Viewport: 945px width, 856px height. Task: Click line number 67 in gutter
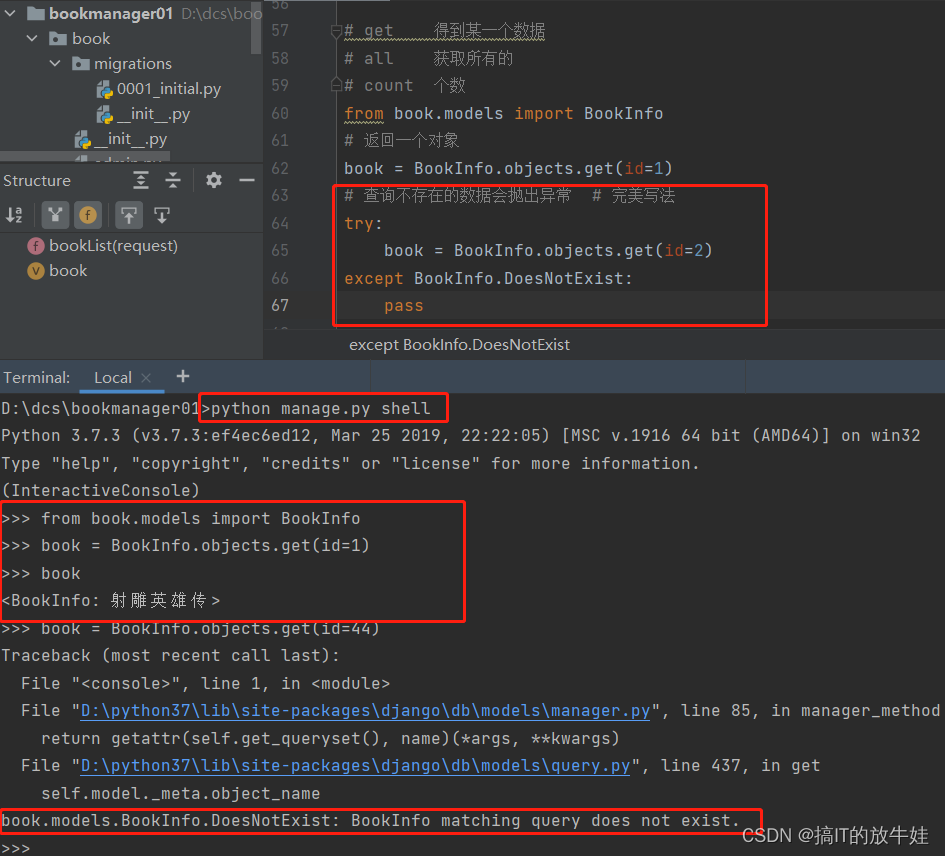[x=280, y=306]
